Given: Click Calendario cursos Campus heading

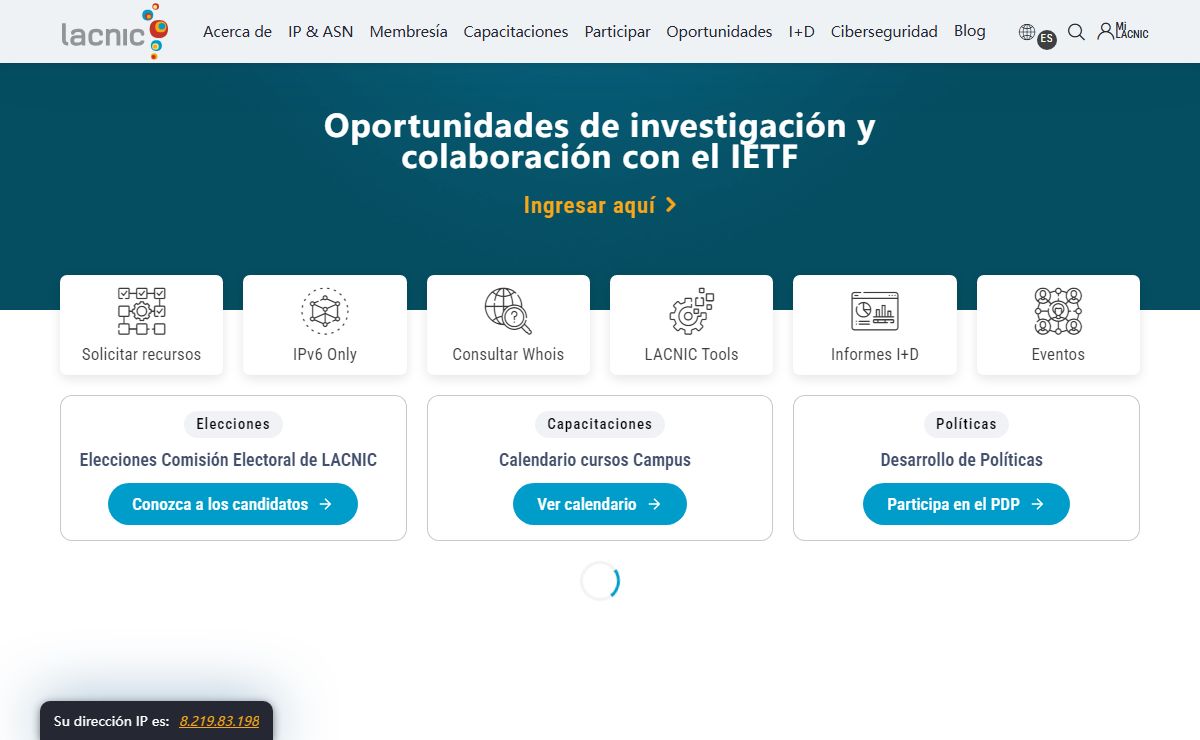Looking at the screenshot, I should point(595,460).
